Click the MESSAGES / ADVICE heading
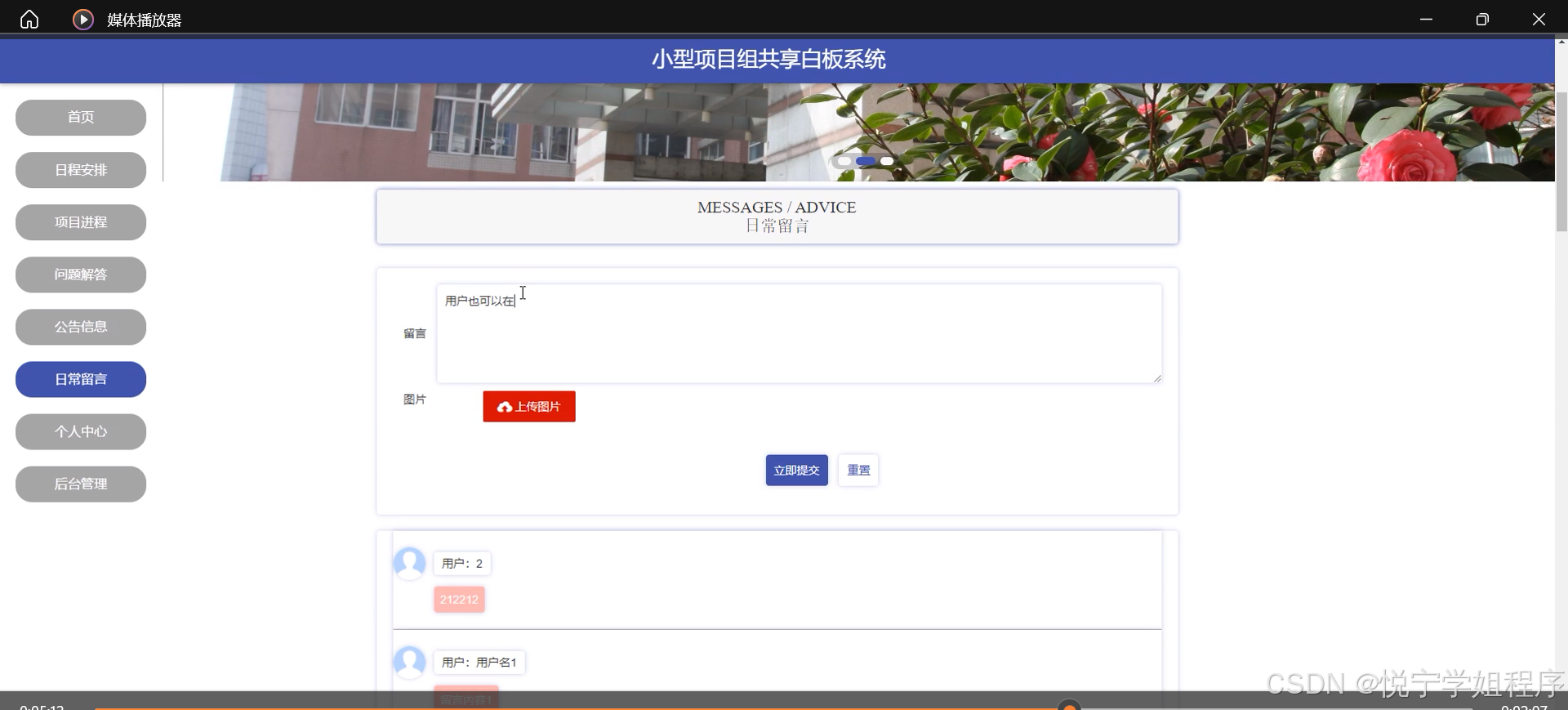The height and width of the screenshot is (710, 1568). (x=777, y=208)
